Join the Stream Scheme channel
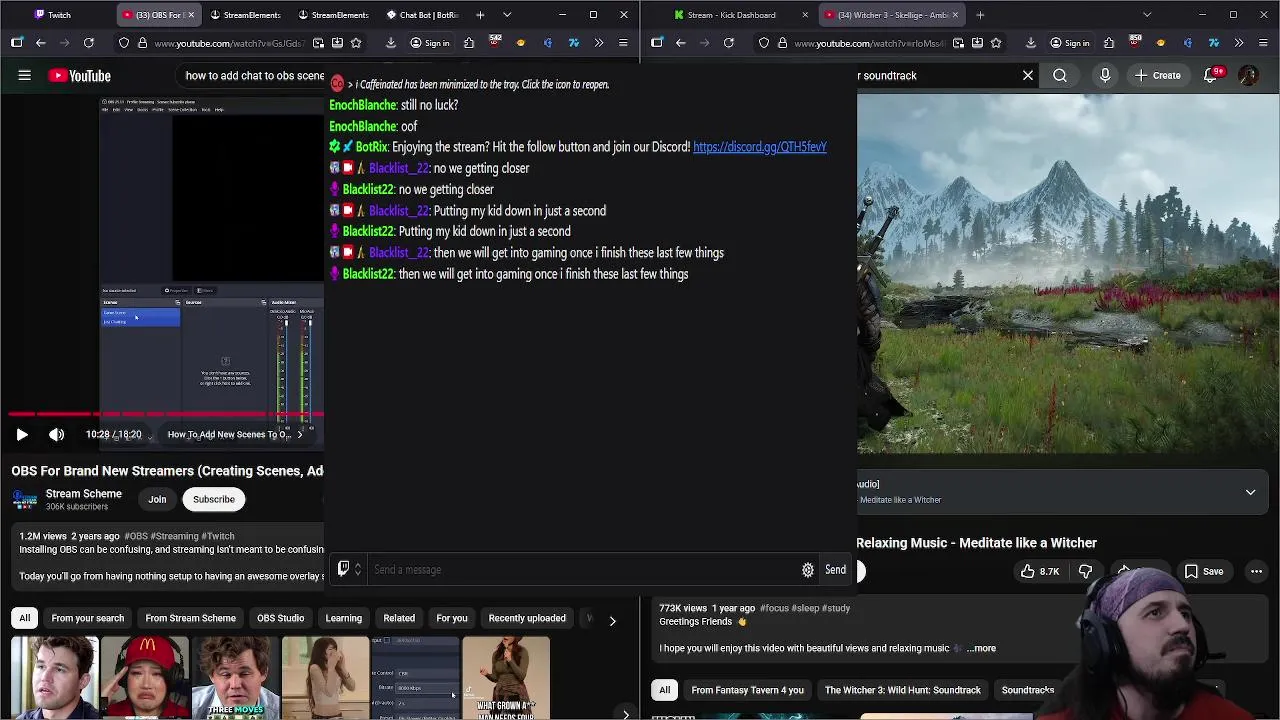The height and width of the screenshot is (720, 1280). [x=157, y=499]
